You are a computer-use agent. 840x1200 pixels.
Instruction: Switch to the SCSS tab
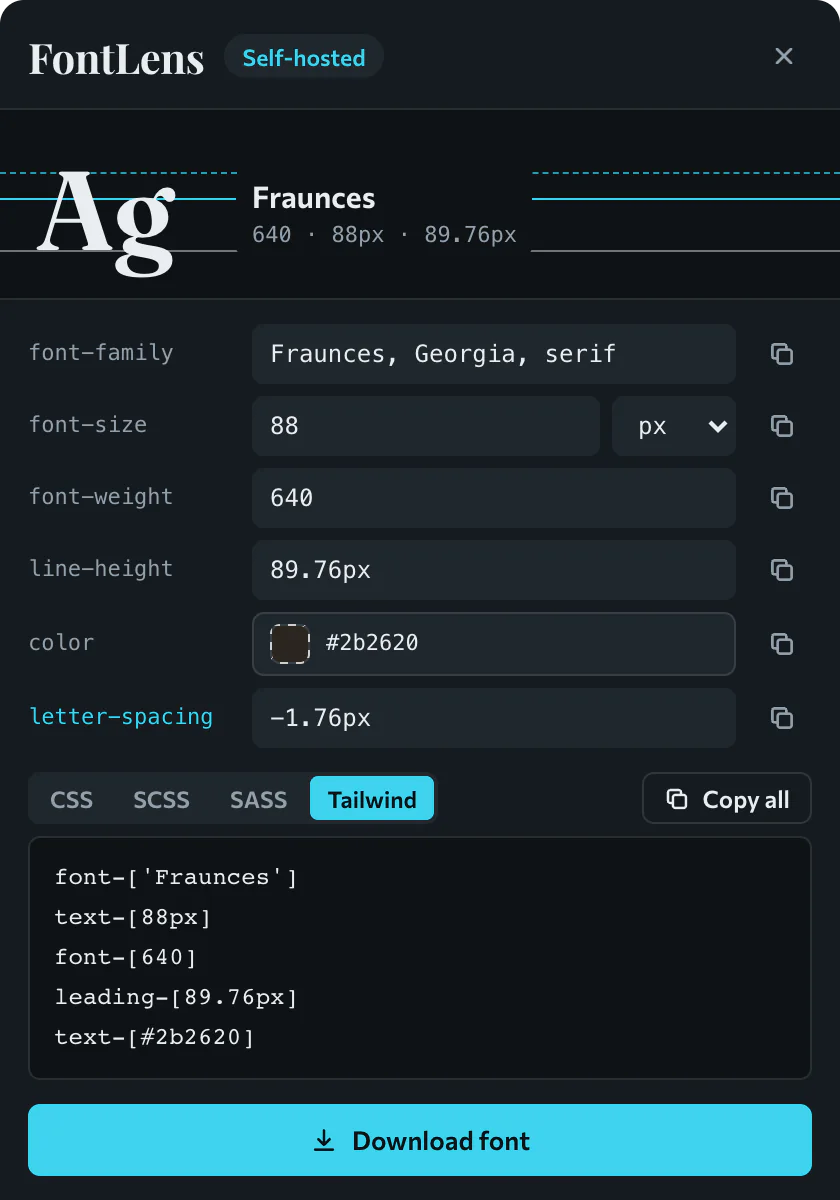click(x=161, y=799)
